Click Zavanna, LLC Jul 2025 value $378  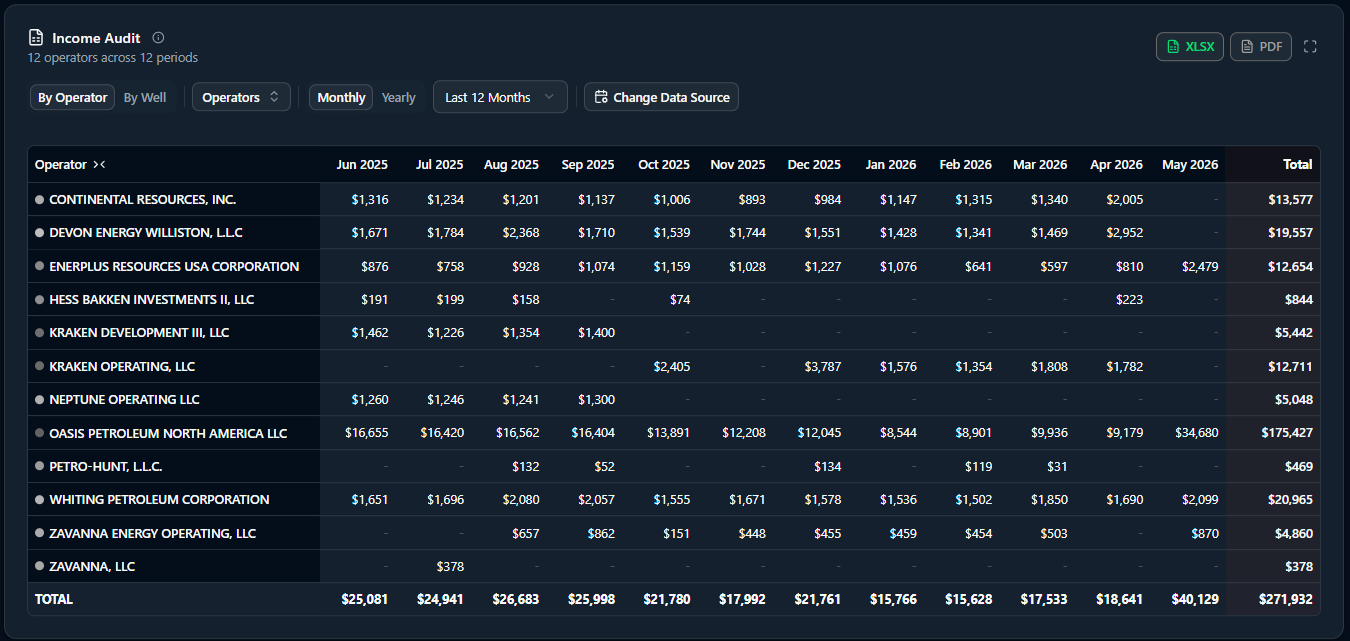[450, 566]
